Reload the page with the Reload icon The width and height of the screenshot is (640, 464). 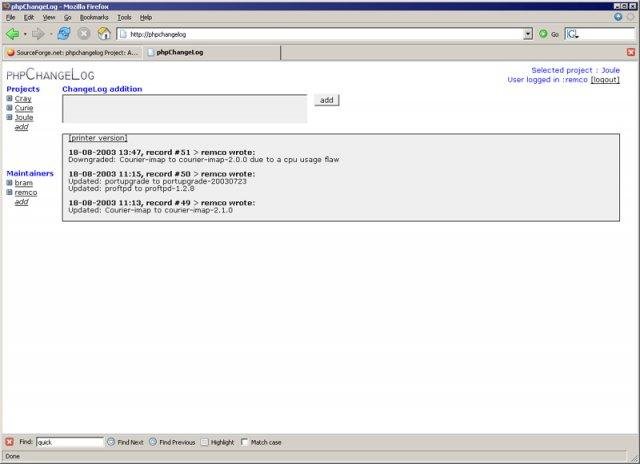pos(64,33)
